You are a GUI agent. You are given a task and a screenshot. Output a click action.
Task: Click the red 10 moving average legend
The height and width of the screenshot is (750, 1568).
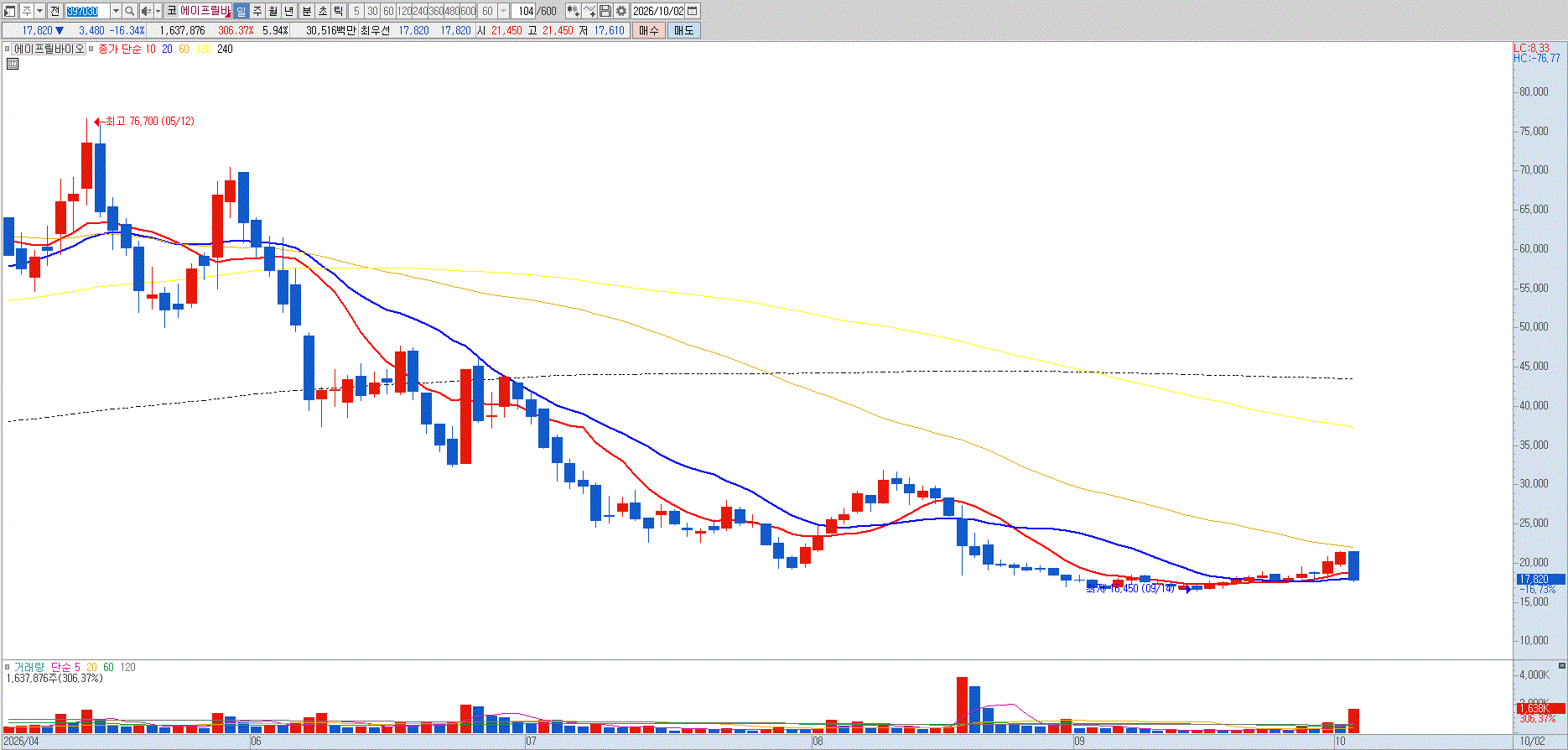[150, 49]
